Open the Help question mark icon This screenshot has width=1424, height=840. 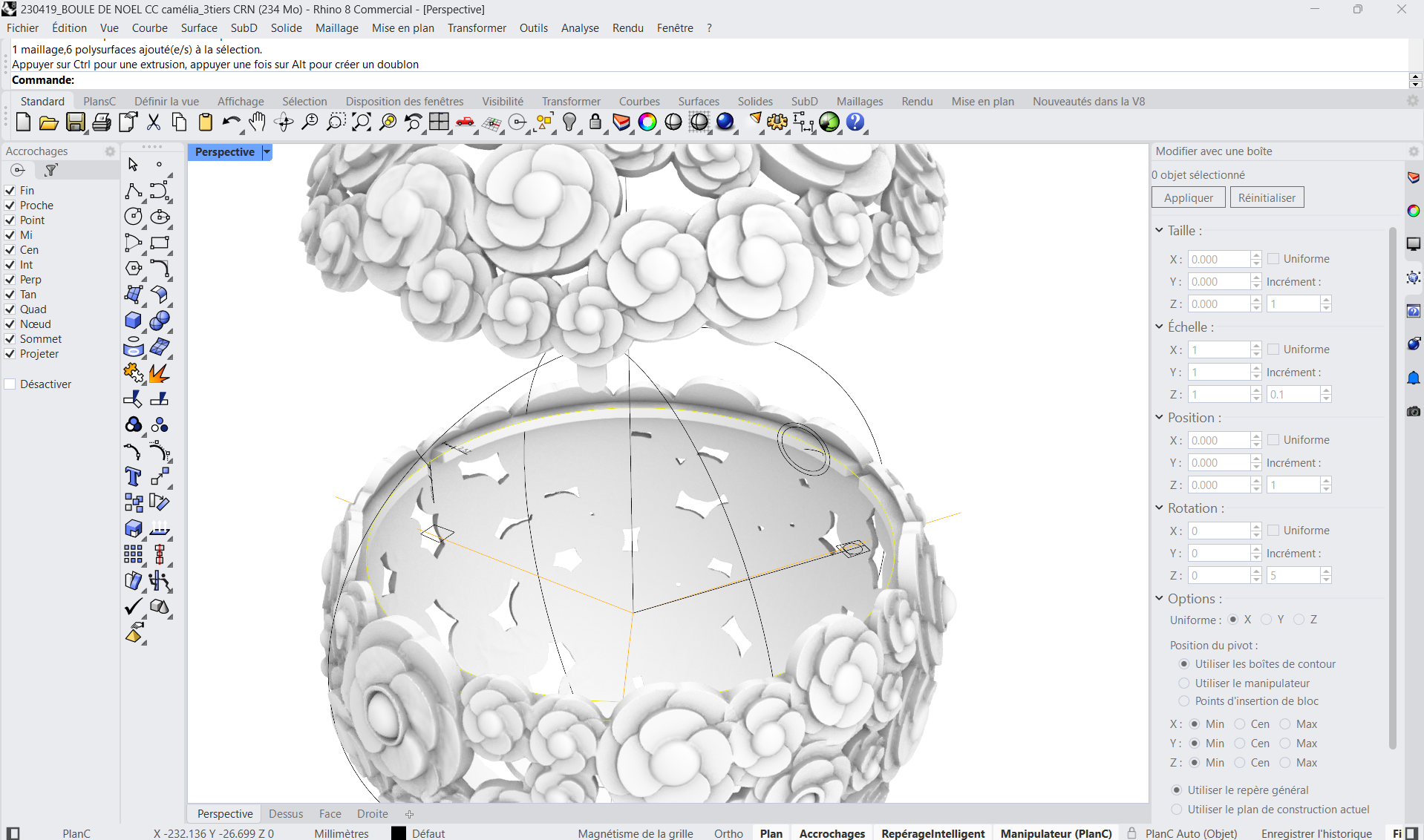(855, 122)
